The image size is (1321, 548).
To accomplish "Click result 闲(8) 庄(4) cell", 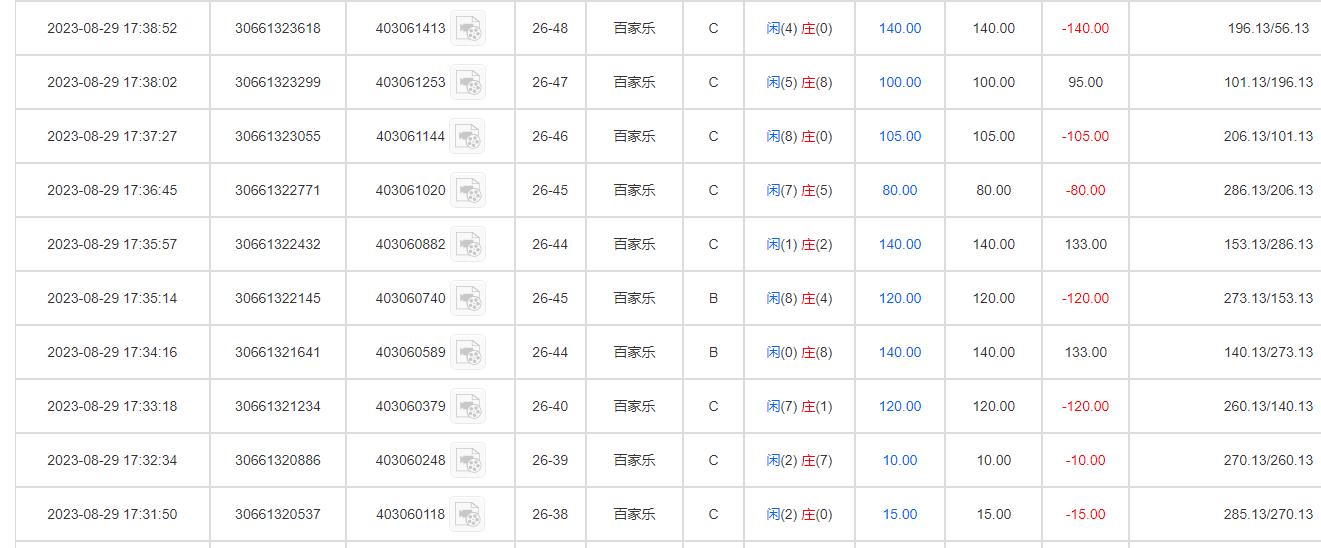I will (799, 299).
